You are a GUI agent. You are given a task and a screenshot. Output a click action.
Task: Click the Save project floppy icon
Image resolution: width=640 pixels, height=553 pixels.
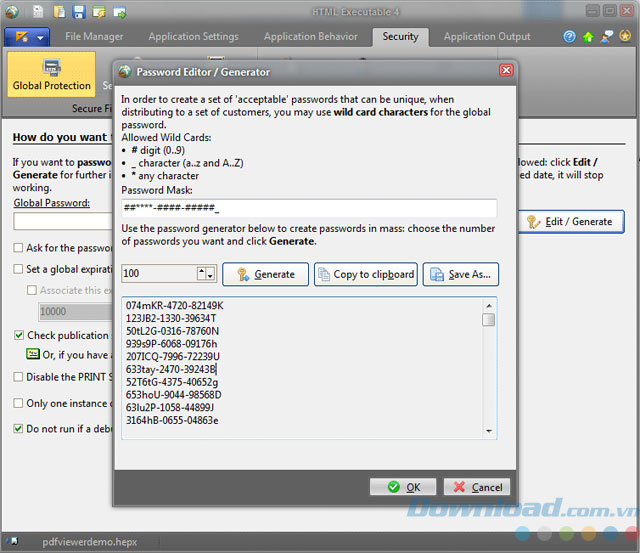79,12
